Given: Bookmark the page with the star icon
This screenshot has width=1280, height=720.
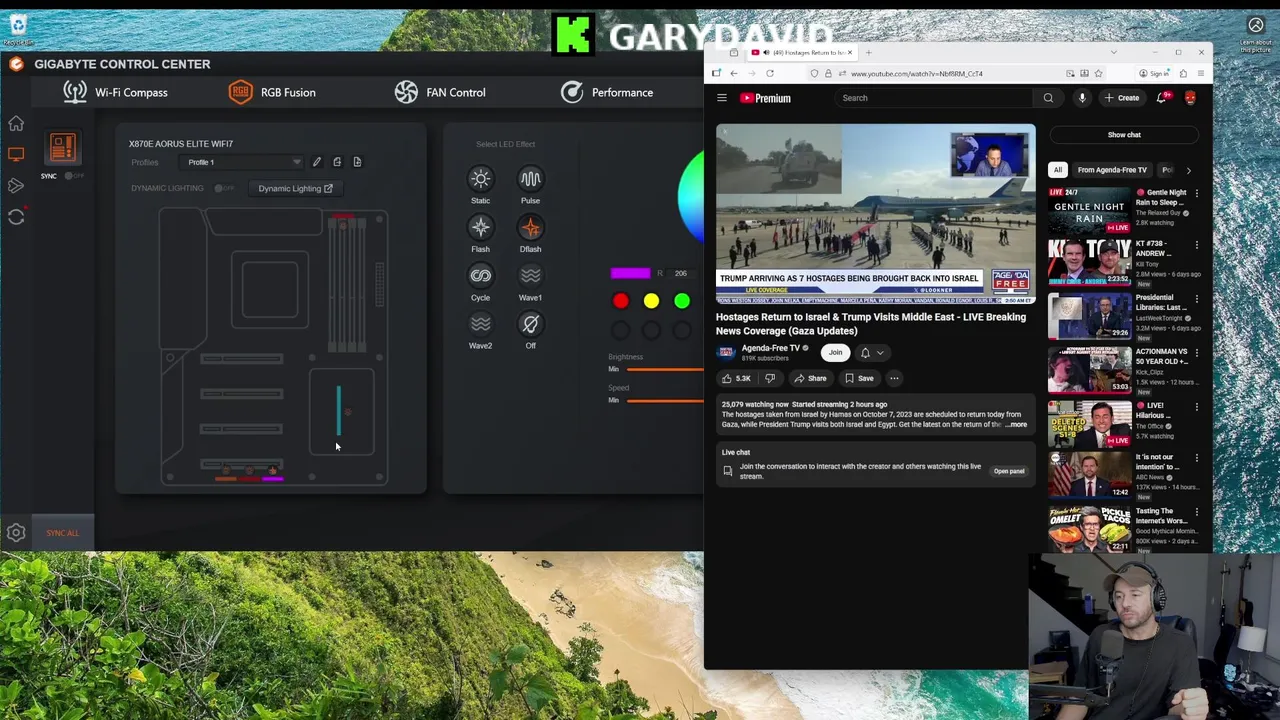Looking at the screenshot, I should (x=1098, y=73).
